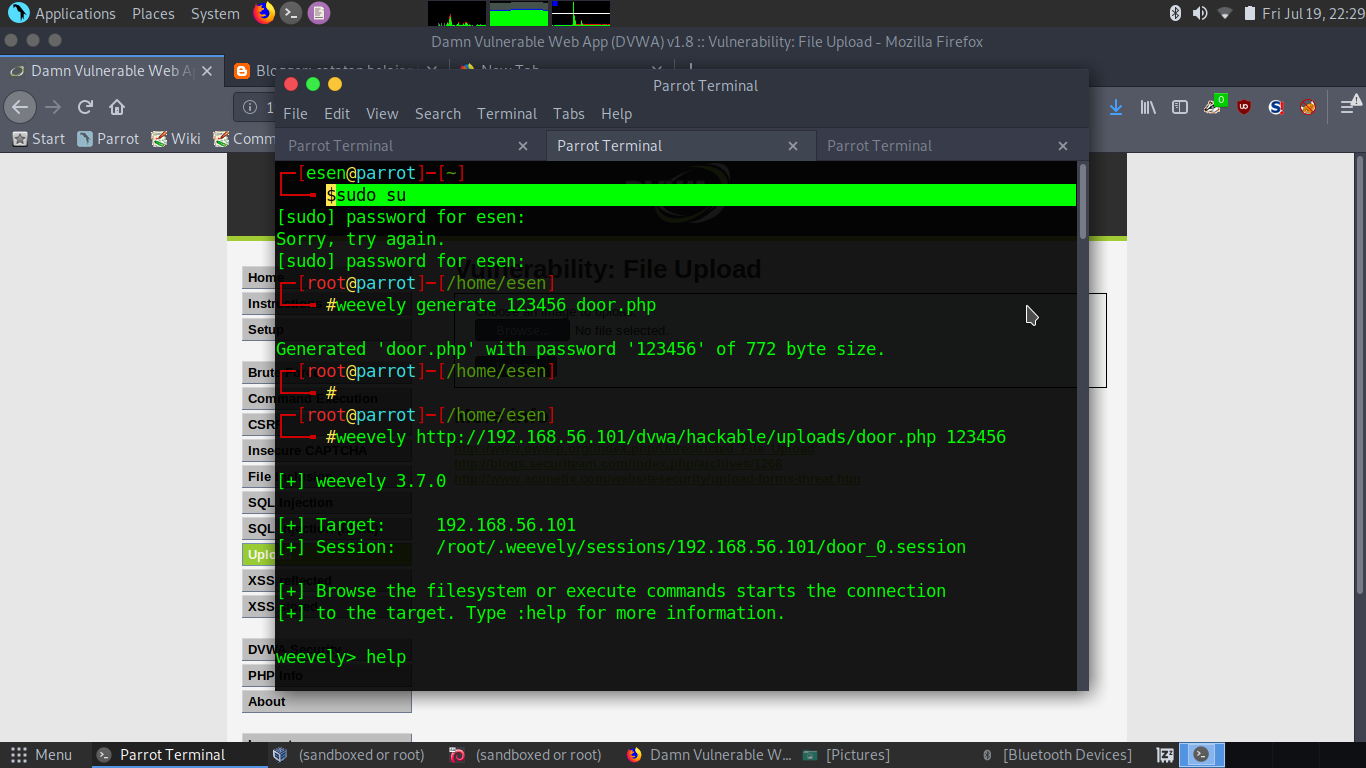Open the orange crossed-circle extension icon
Viewport: 1366px width, 768px height.
click(1308, 107)
